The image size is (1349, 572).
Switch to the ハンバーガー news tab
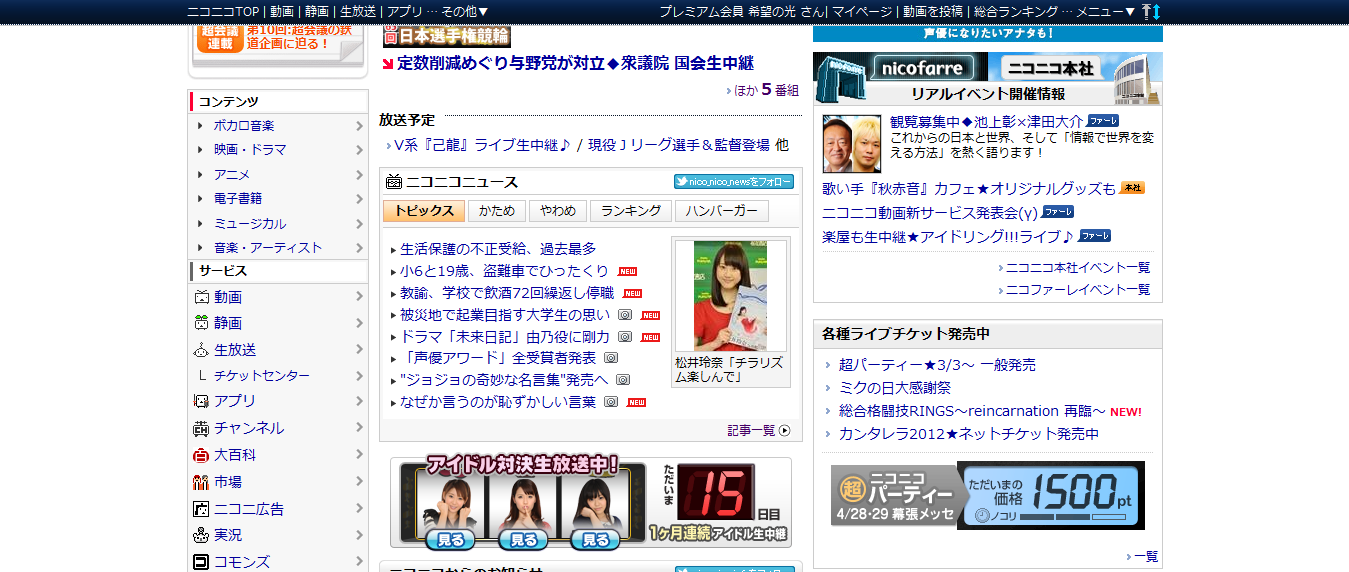722,211
